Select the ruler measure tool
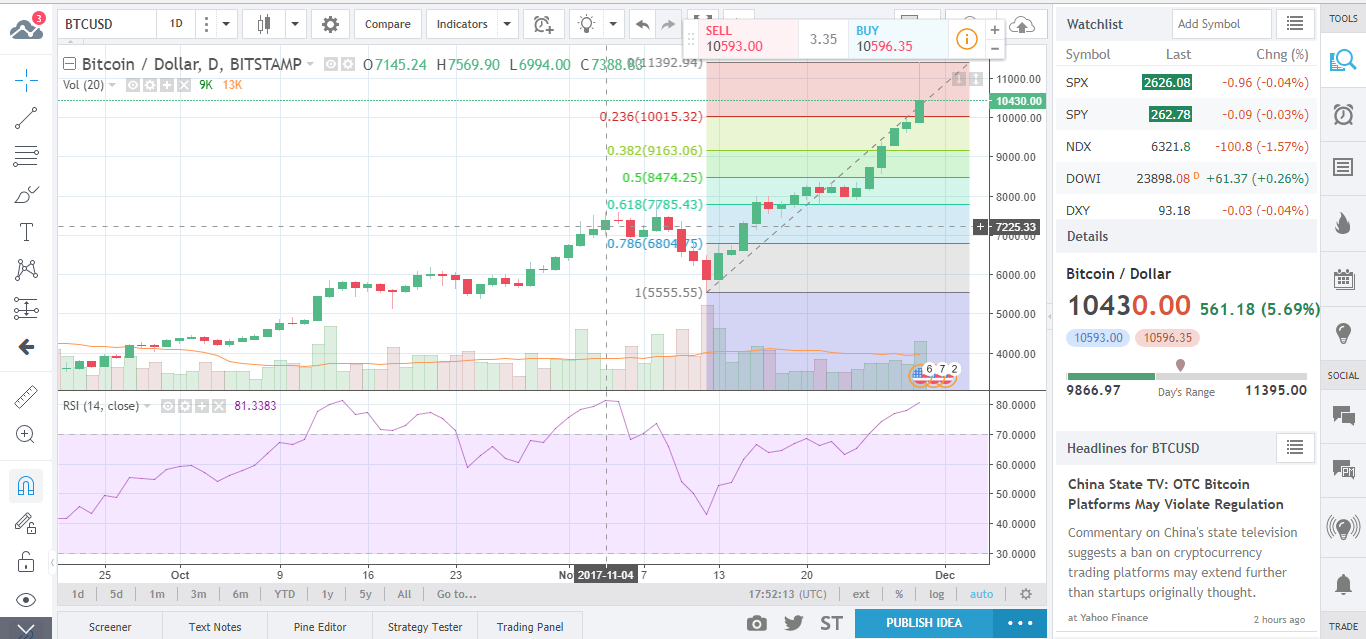This screenshot has width=1366, height=639. tap(27, 397)
